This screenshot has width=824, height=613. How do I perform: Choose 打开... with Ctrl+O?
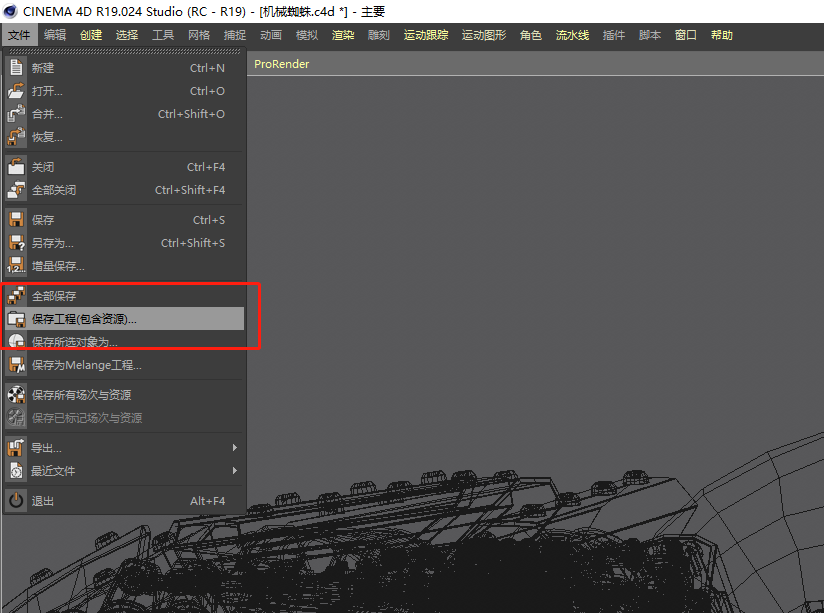tap(125, 91)
